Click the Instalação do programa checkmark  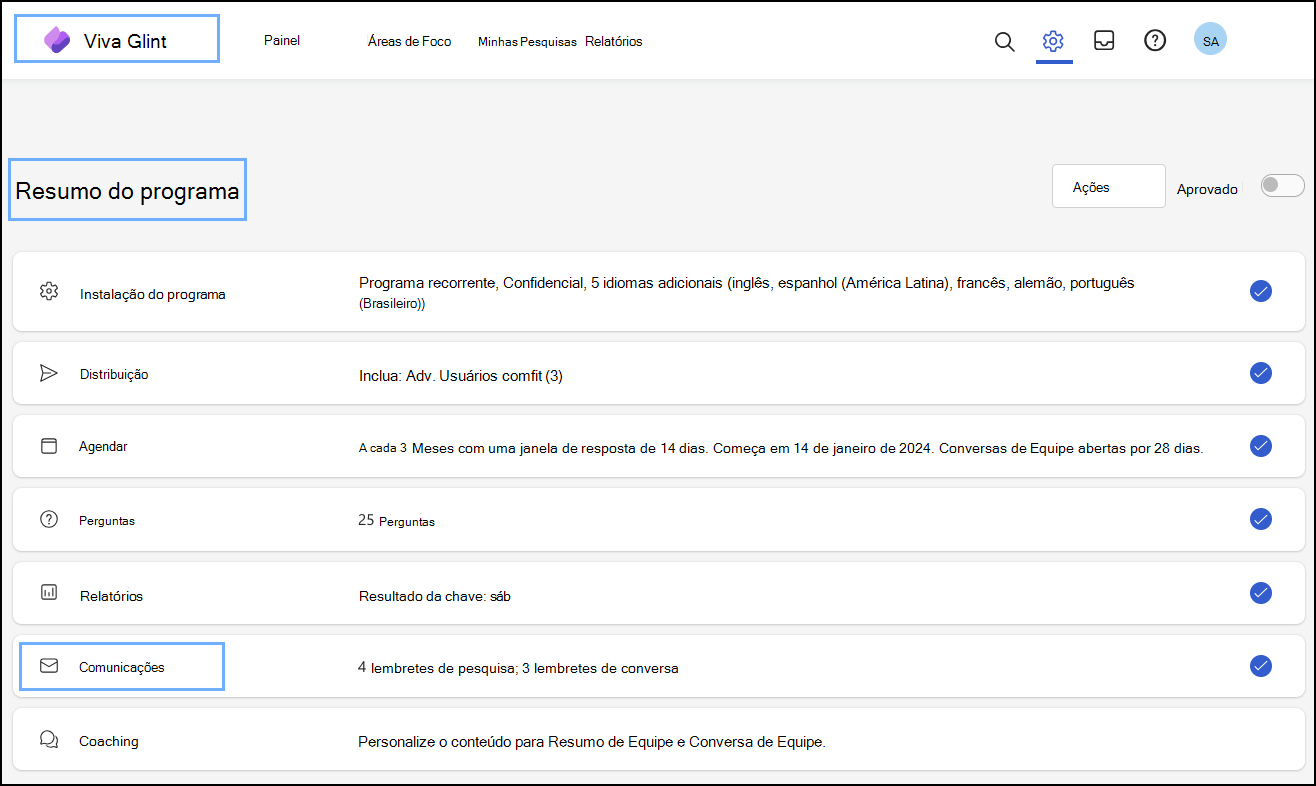(1260, 291)
